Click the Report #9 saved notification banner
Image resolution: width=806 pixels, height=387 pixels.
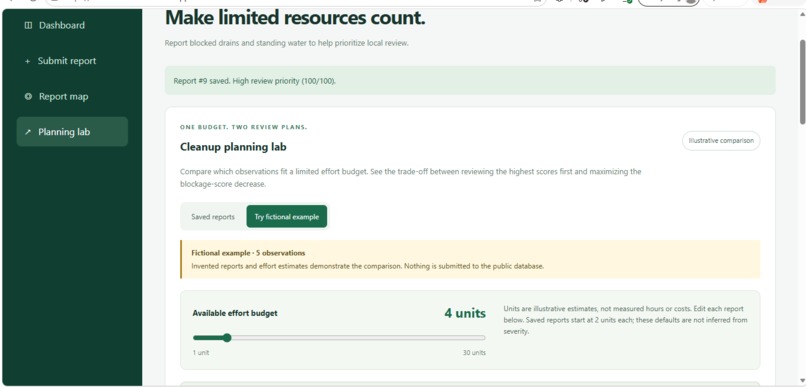469,80
